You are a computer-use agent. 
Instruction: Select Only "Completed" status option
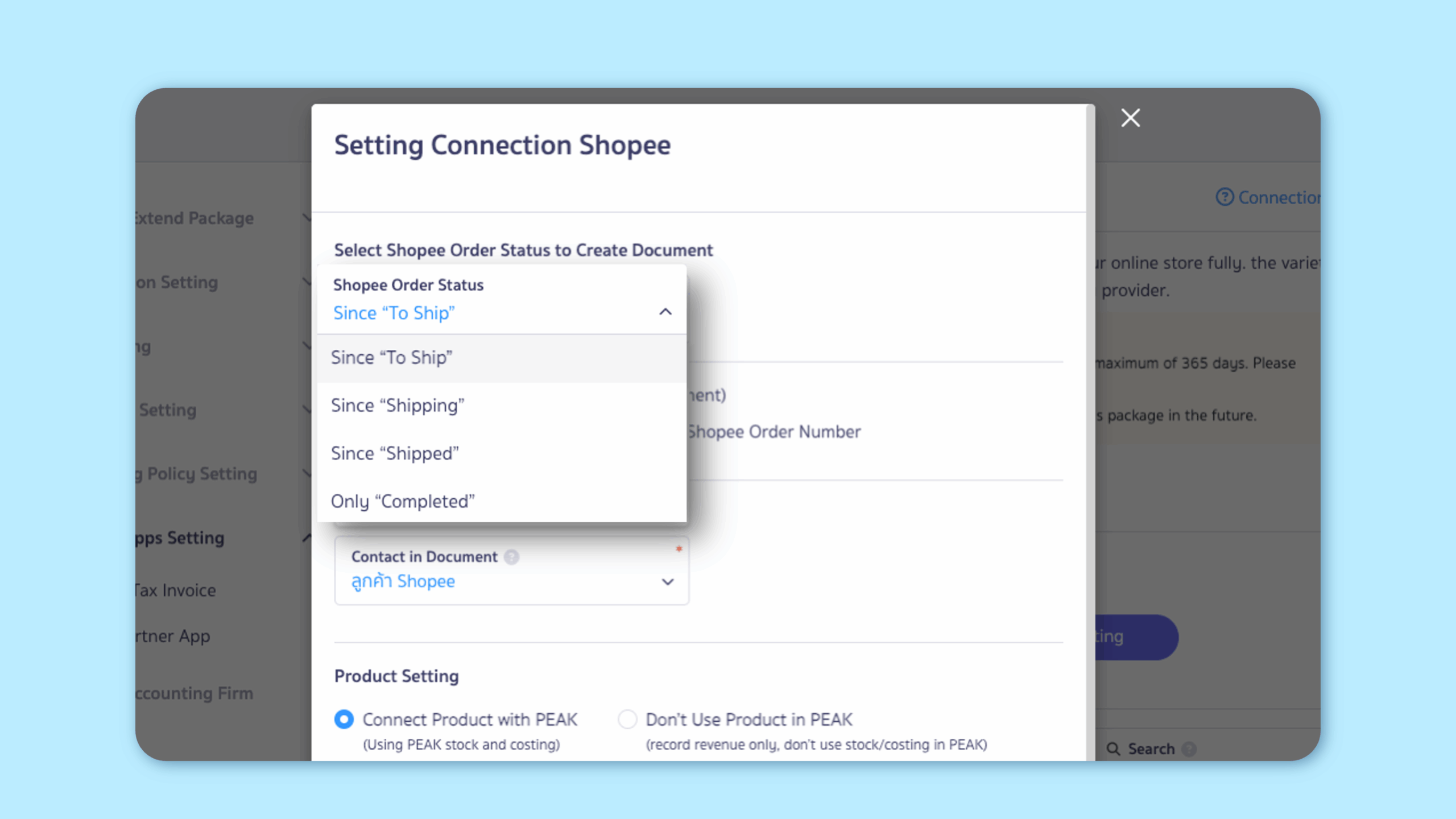click(x=403, y=502)
